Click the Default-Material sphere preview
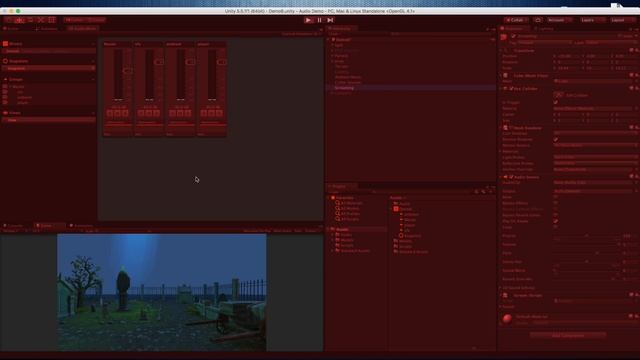 coord(507,318)
